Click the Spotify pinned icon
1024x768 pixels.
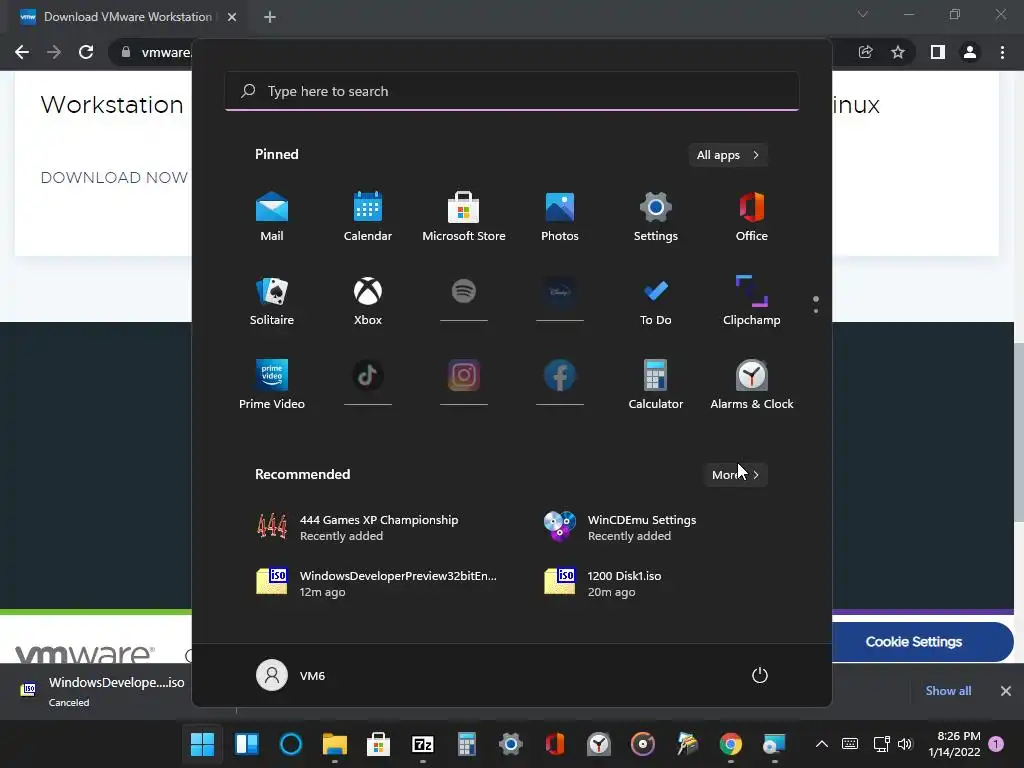click(x=464, y=291)
